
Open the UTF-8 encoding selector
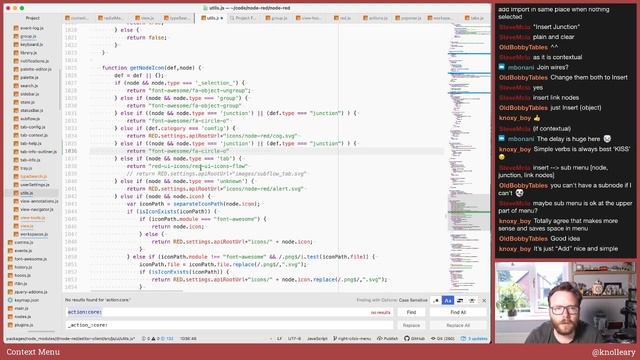coord(294,339)
